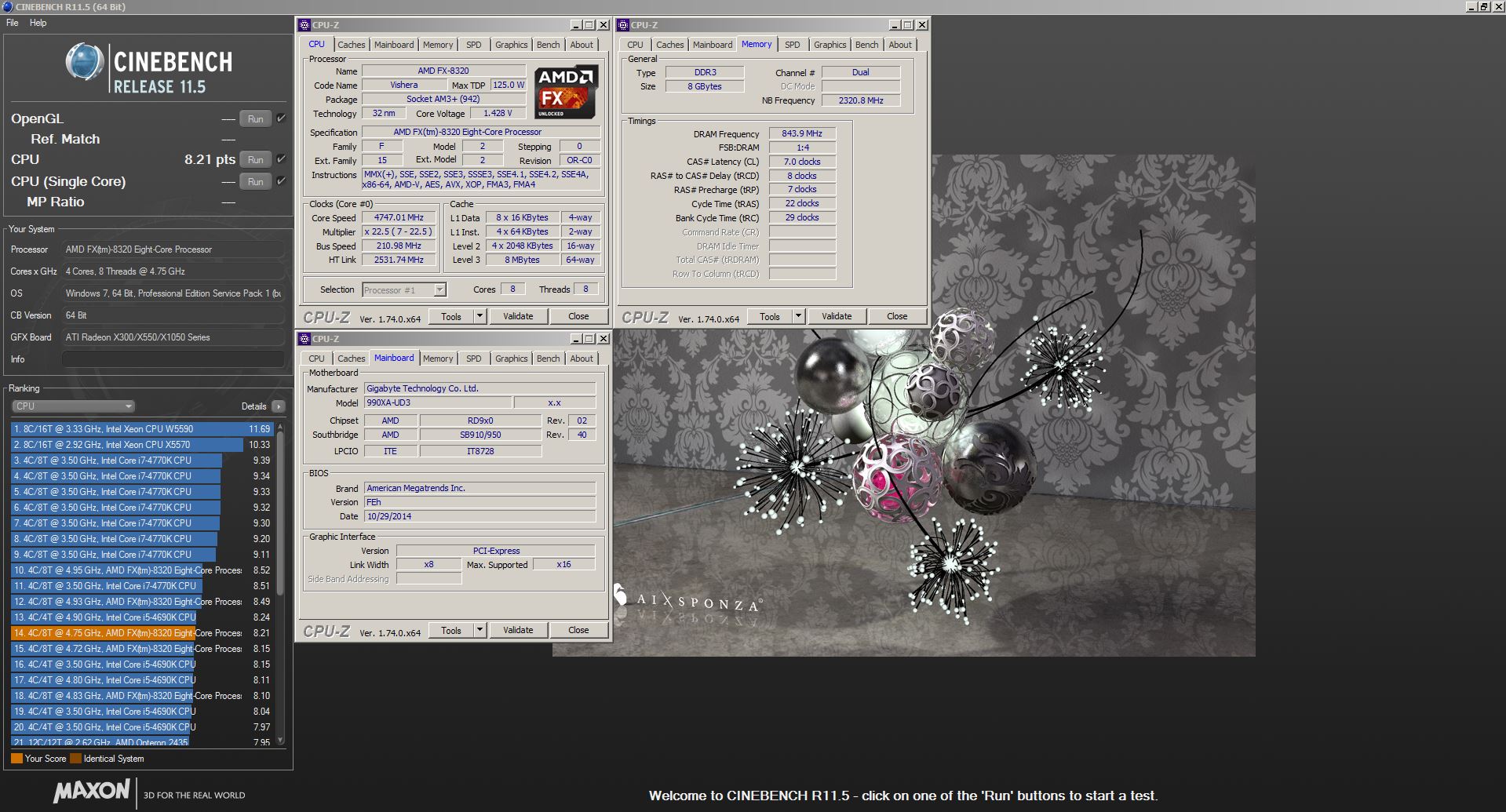This screenshot has width=1506, height=812.
Task: Run the CPU Single Core benchmark
Action: click(x=256, y=182)
